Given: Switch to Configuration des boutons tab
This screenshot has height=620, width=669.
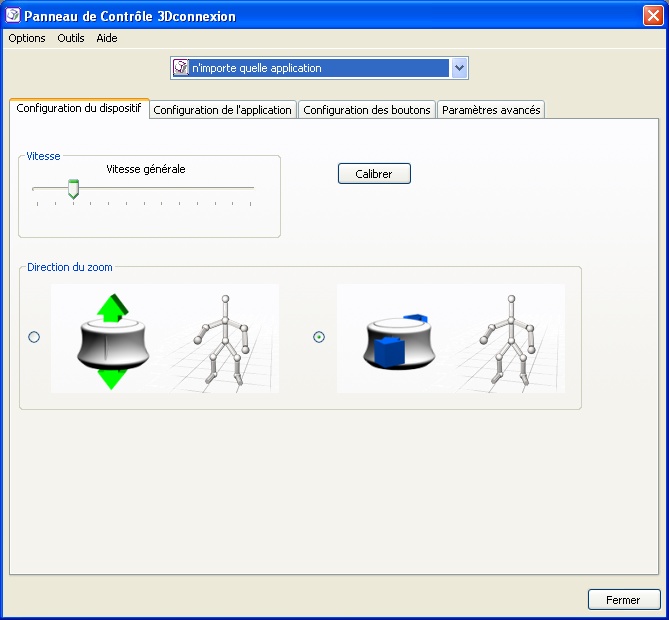Looking at the screenshot, I should pos(366,110).
